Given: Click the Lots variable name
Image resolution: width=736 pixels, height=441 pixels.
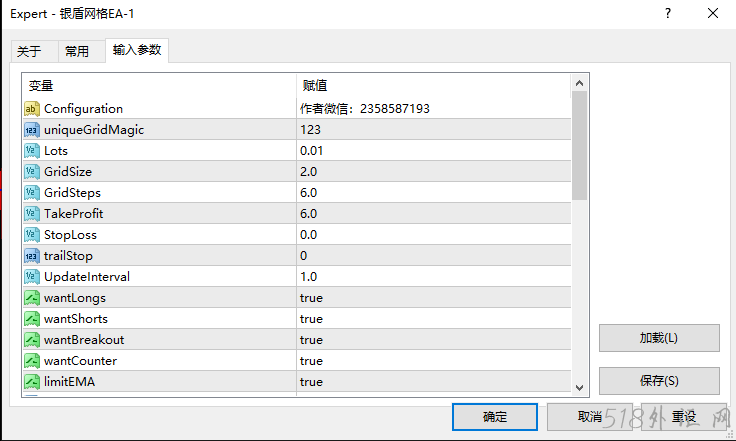Looking at the screenshot, I should pyautogui.click(x=56, y=151).
